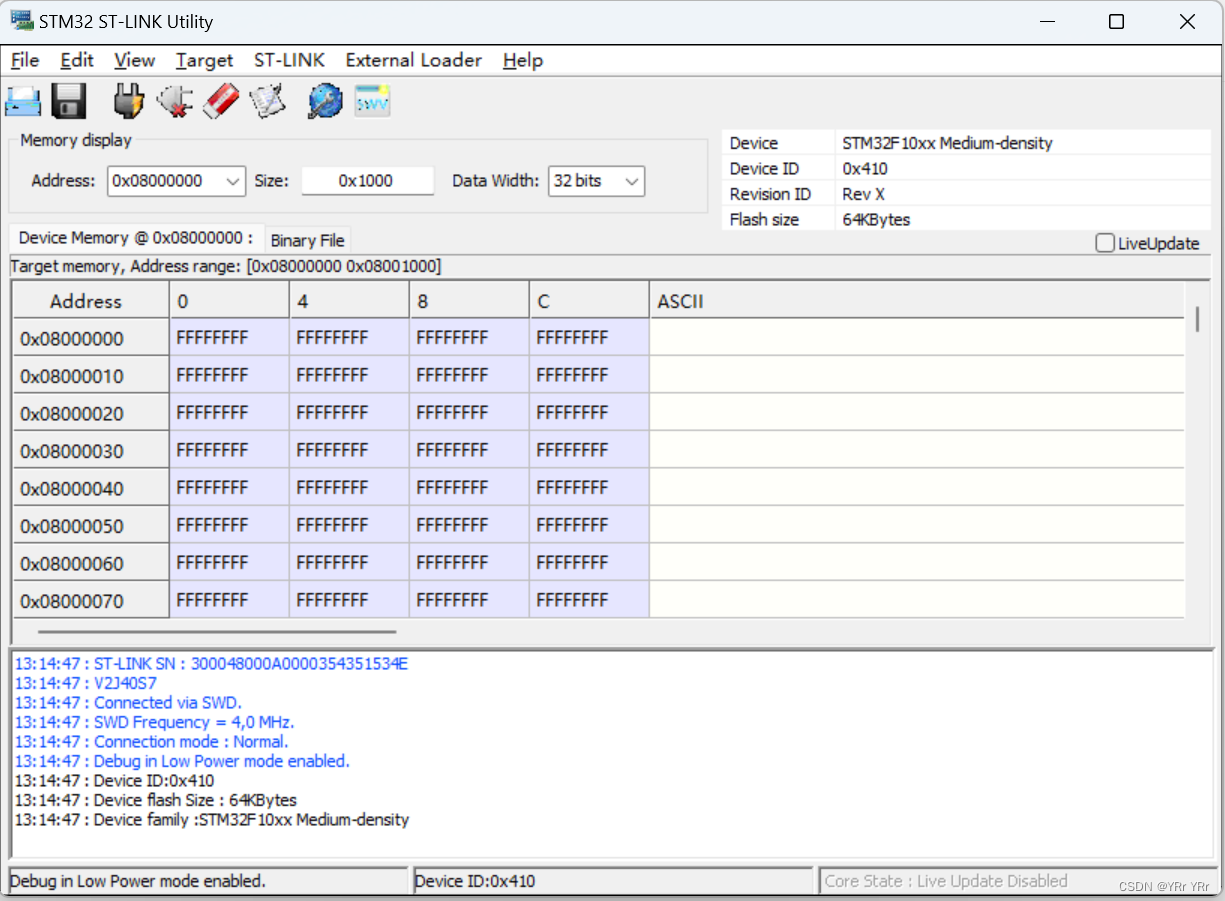Click cell in column 8 of row 0x08000020
1225x901 pixels.
470,413
